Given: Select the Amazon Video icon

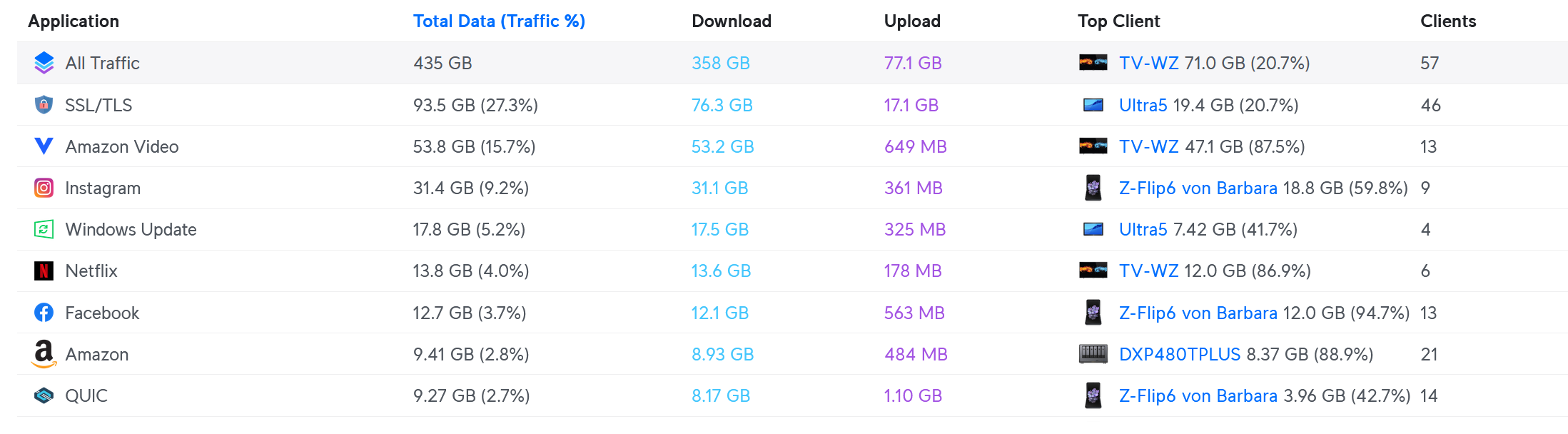Looking at the screenshot, I should (x=44, y=146).
